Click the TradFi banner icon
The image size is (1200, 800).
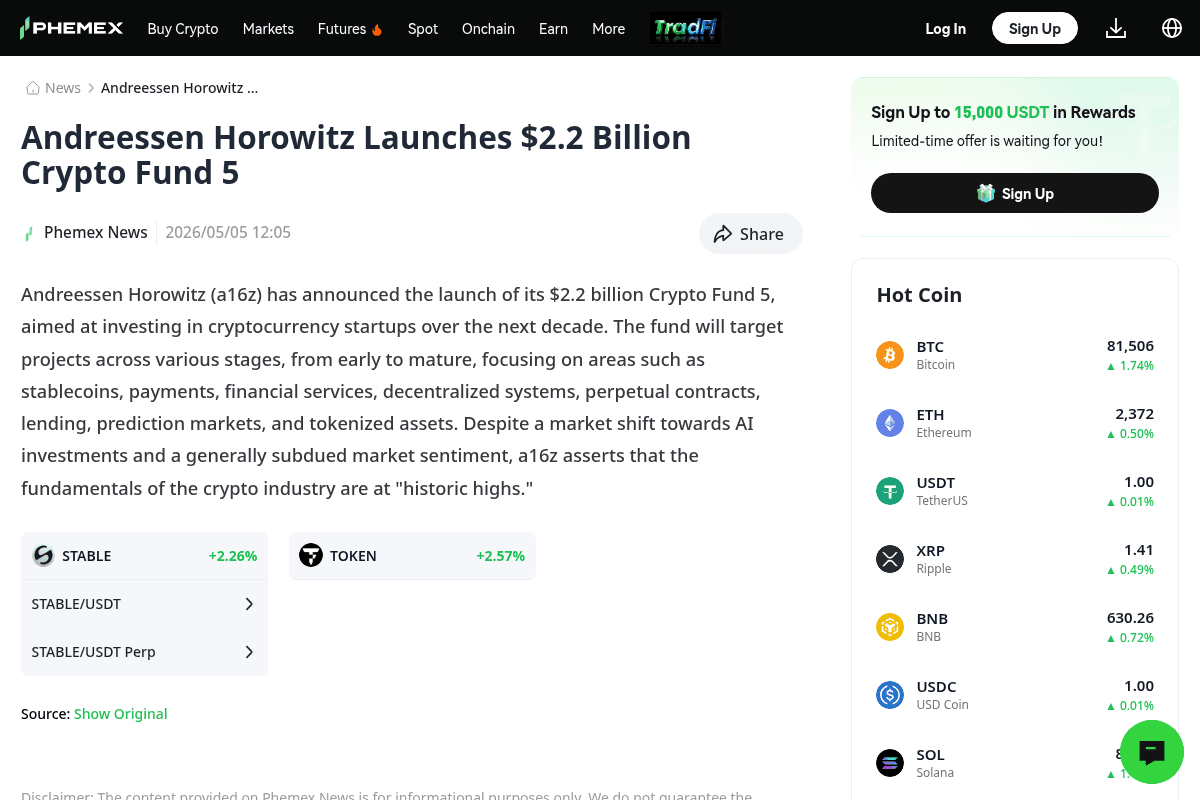[x=685, y=28]
